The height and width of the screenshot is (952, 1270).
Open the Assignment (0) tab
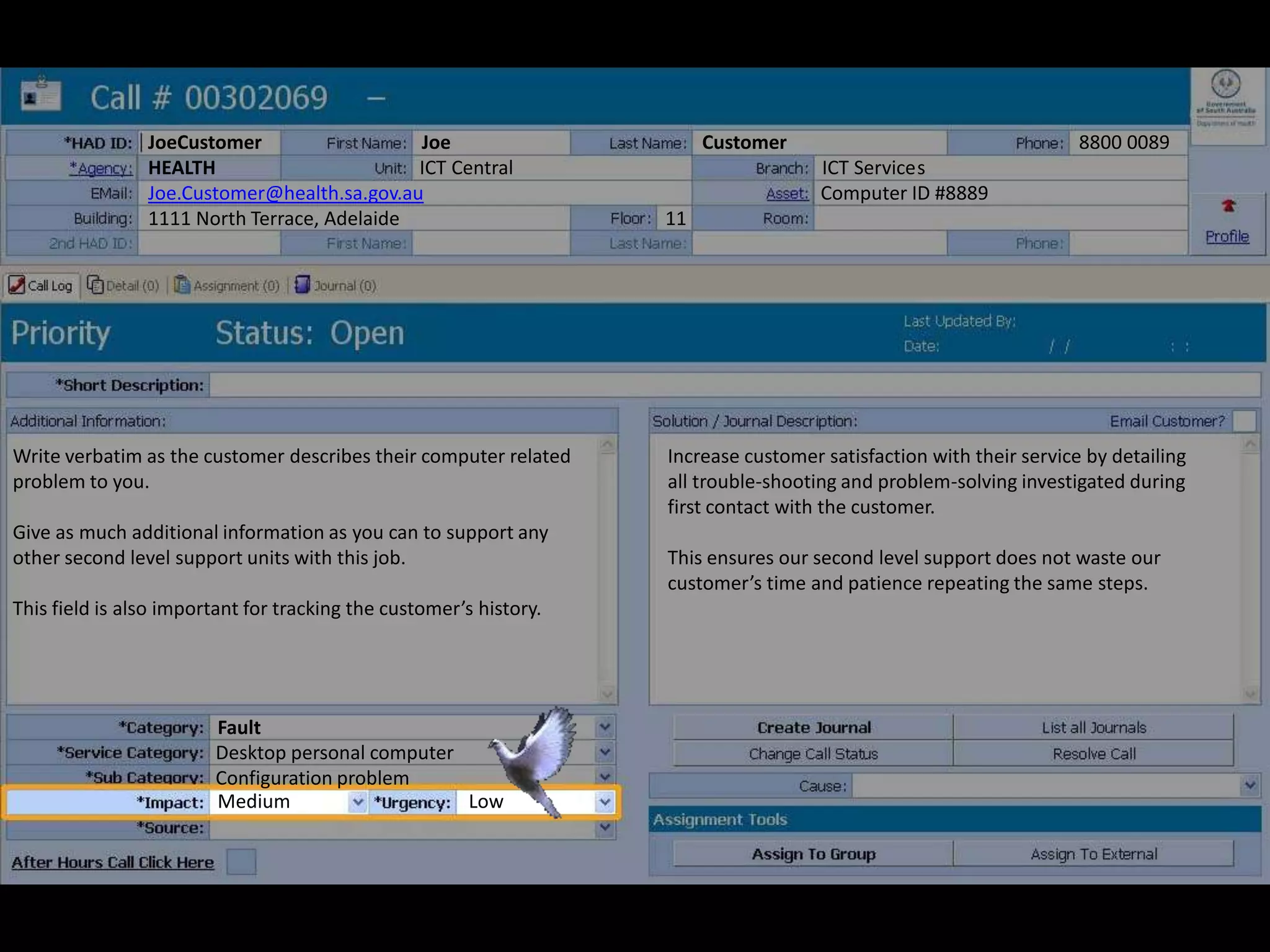click(x=236, y=286)
